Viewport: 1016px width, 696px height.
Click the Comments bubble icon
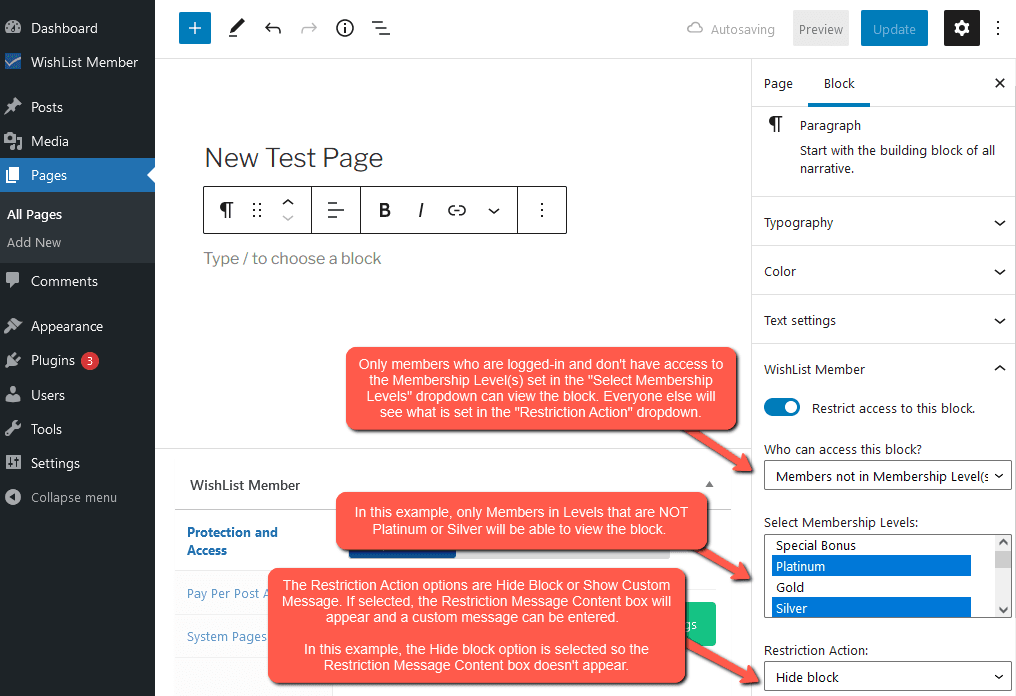[x=13, y=280]
